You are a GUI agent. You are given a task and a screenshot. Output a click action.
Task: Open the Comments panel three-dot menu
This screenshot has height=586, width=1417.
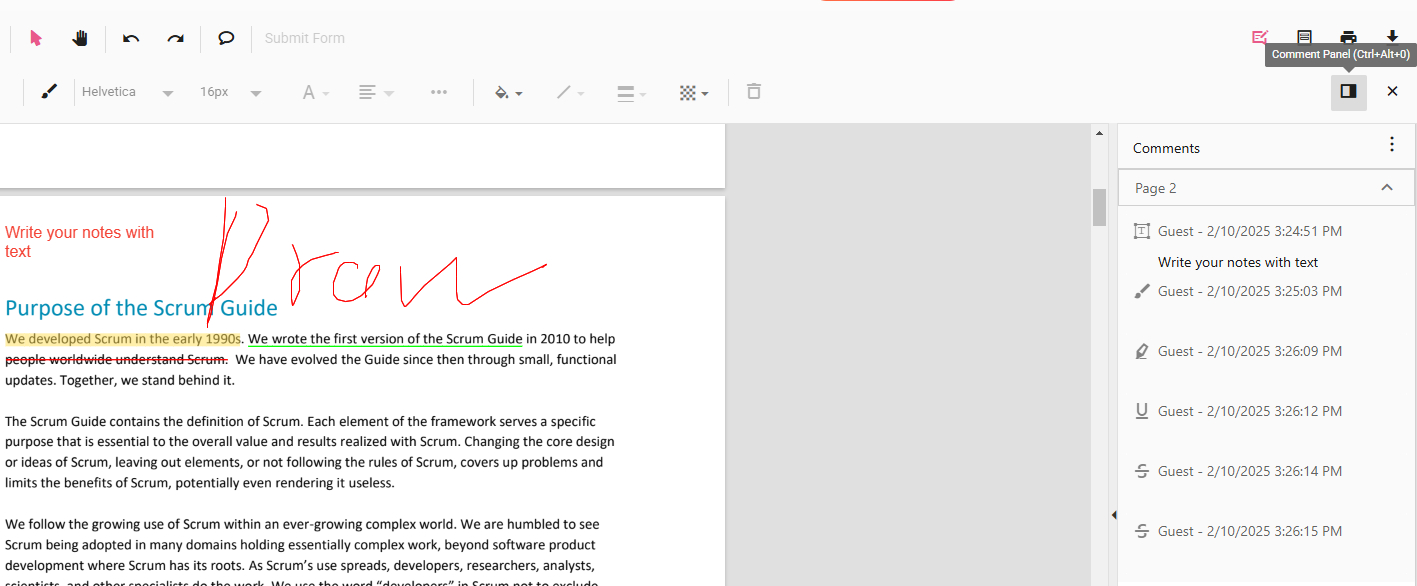(1391, 145)
